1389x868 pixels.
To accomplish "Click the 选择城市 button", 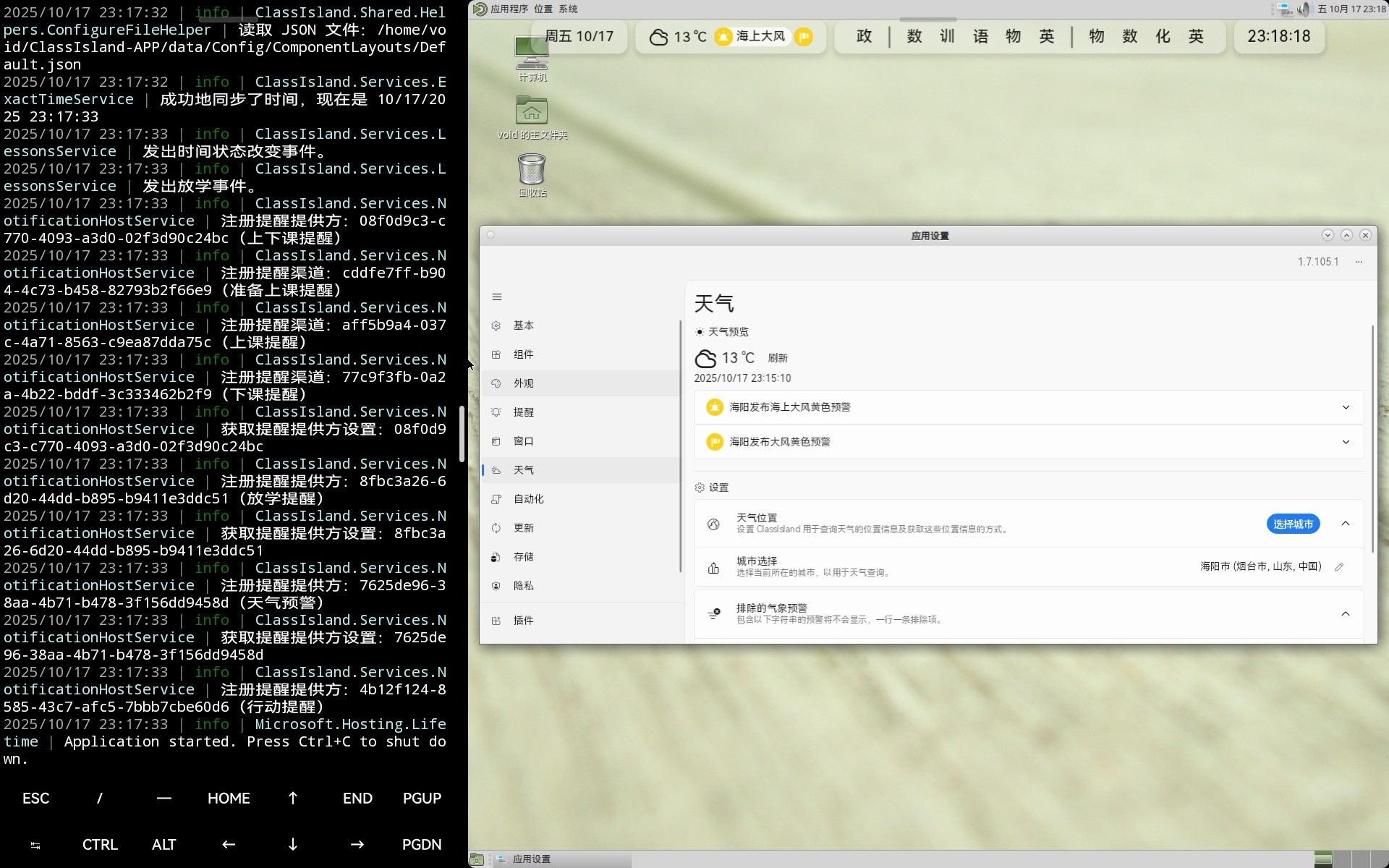I will [1293, 524].
